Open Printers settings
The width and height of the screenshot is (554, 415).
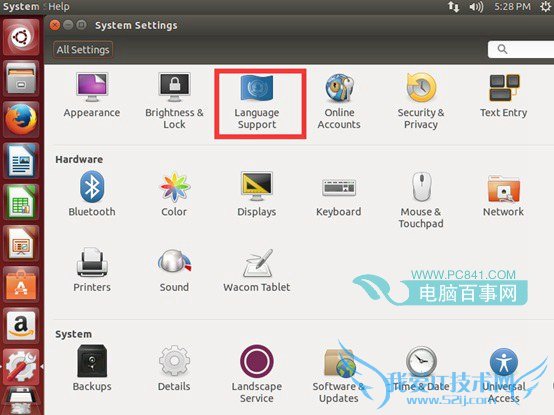click(x=92, y=270)
